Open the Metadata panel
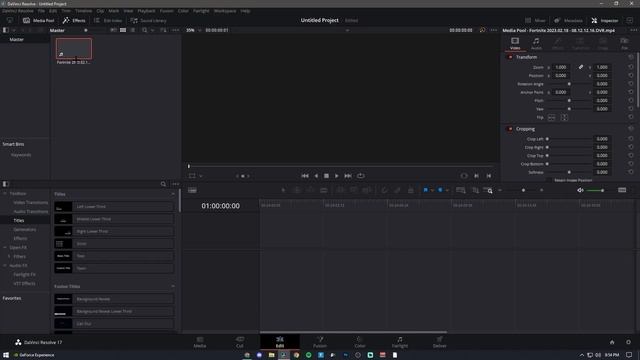640x360 pixels. [x=568, y=20]
